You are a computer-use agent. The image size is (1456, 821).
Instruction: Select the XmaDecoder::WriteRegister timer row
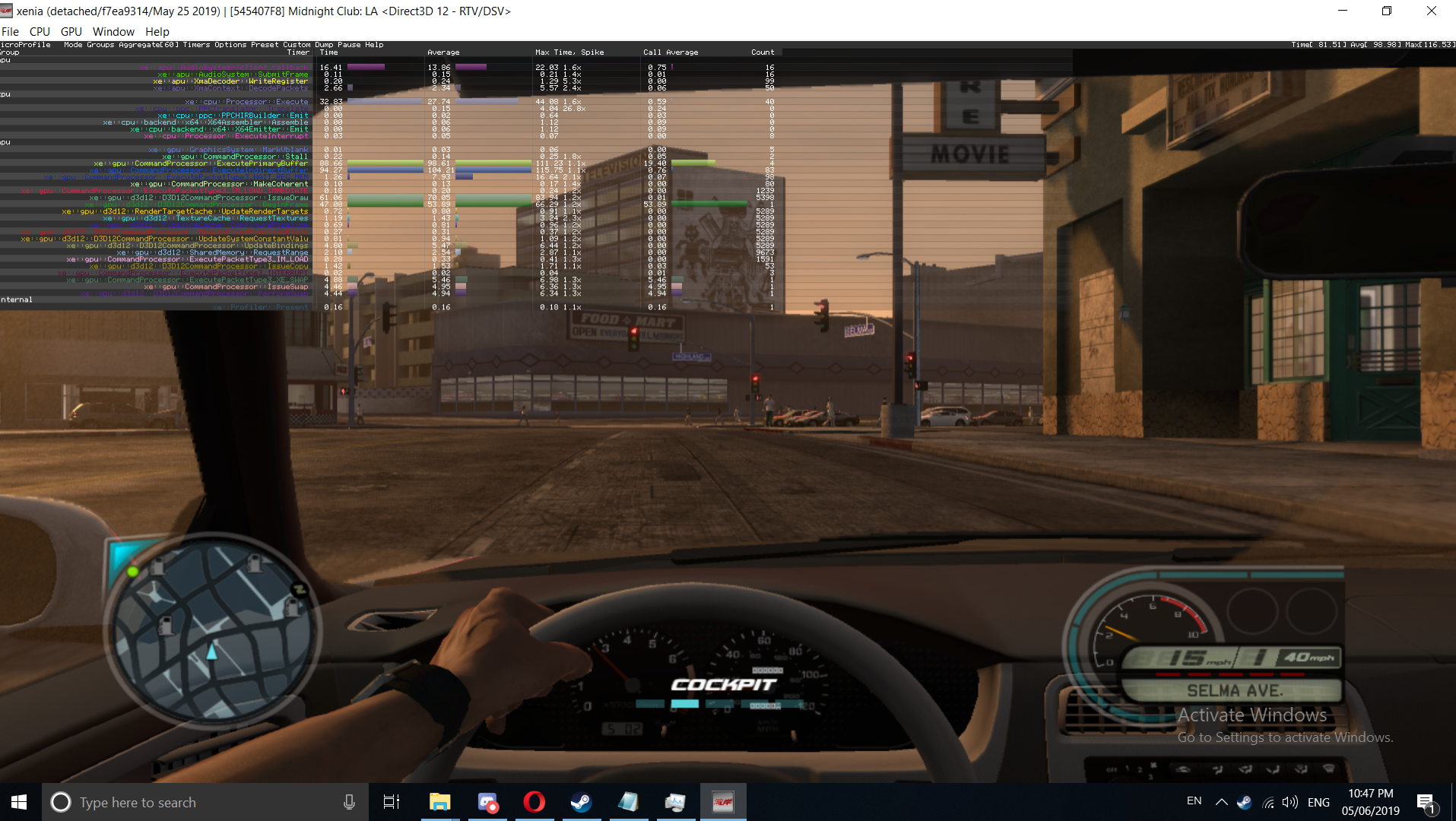coord(230,81)
